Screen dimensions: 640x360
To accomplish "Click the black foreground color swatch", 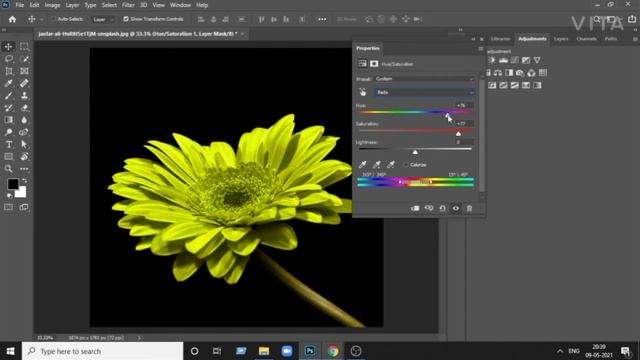I will tap(12, 184).
